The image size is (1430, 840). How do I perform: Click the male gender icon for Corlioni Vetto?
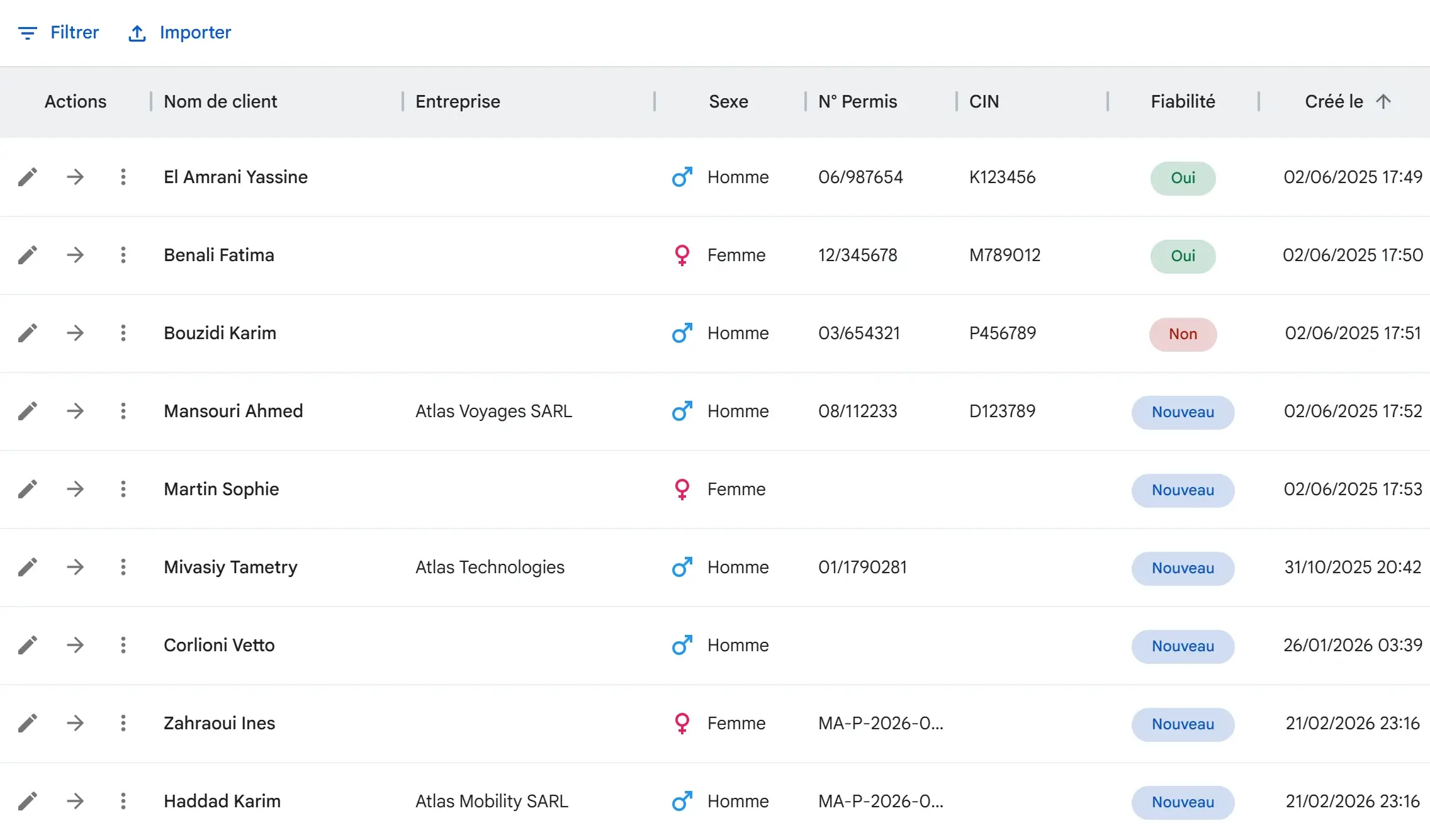682,645
